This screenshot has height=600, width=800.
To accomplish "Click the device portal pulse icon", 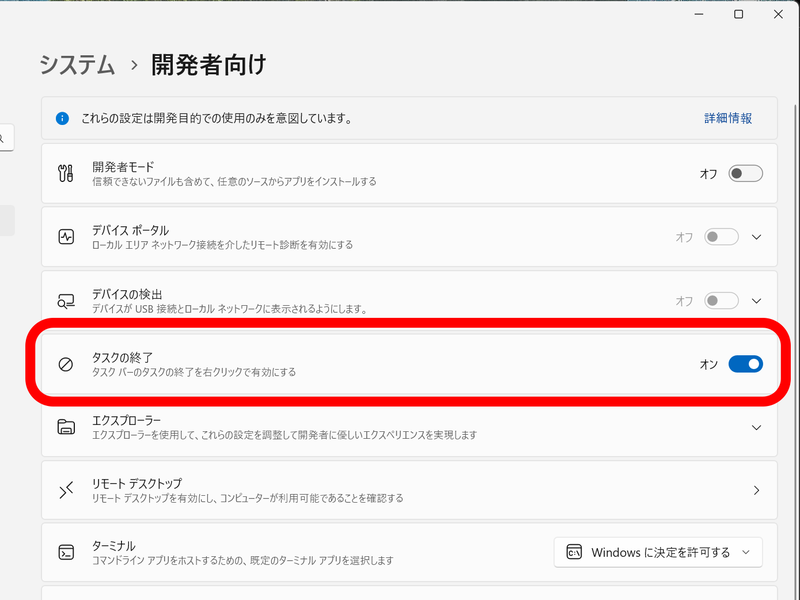I will coord(66,236).
